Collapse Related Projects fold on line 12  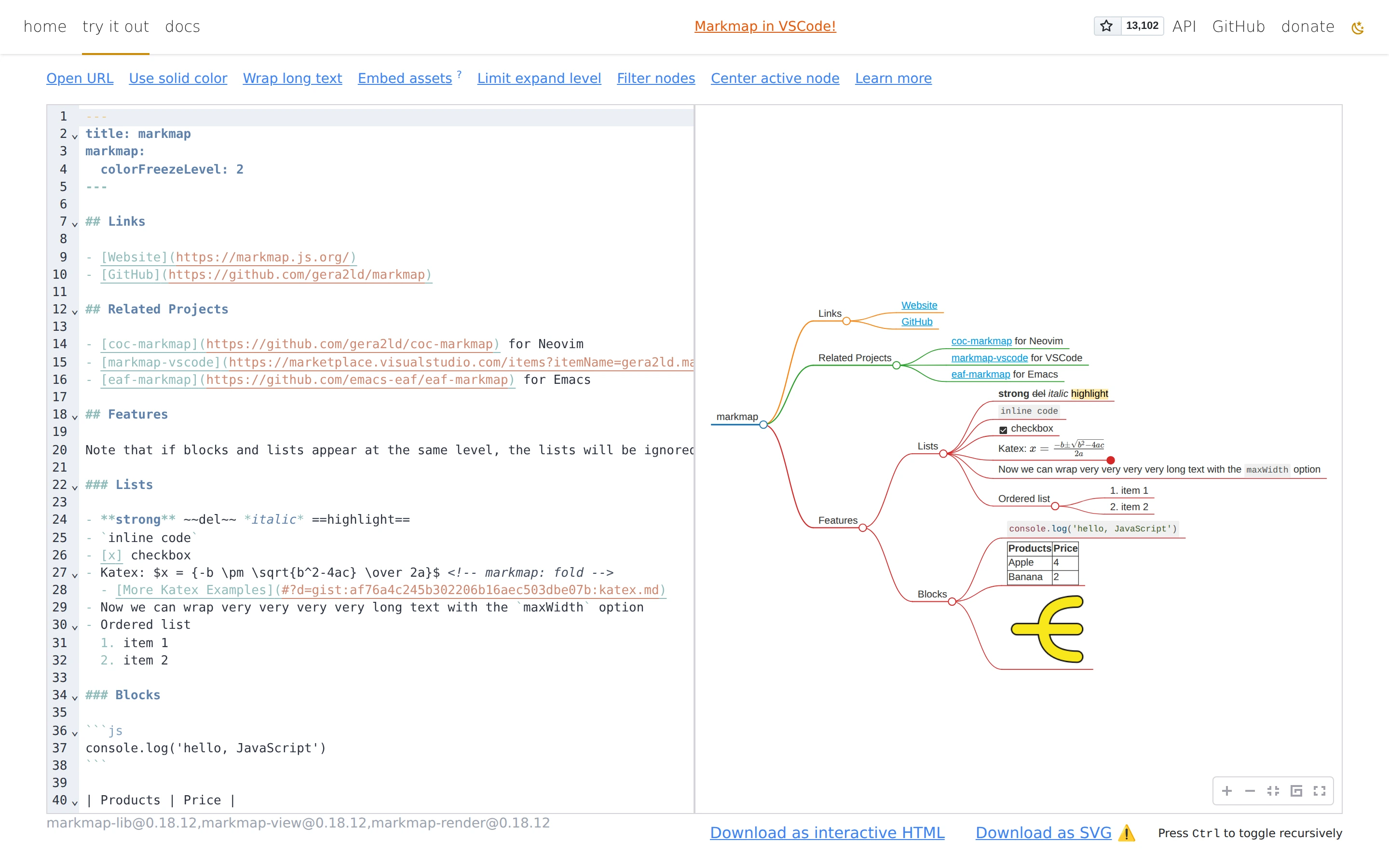tap(75, 312)
